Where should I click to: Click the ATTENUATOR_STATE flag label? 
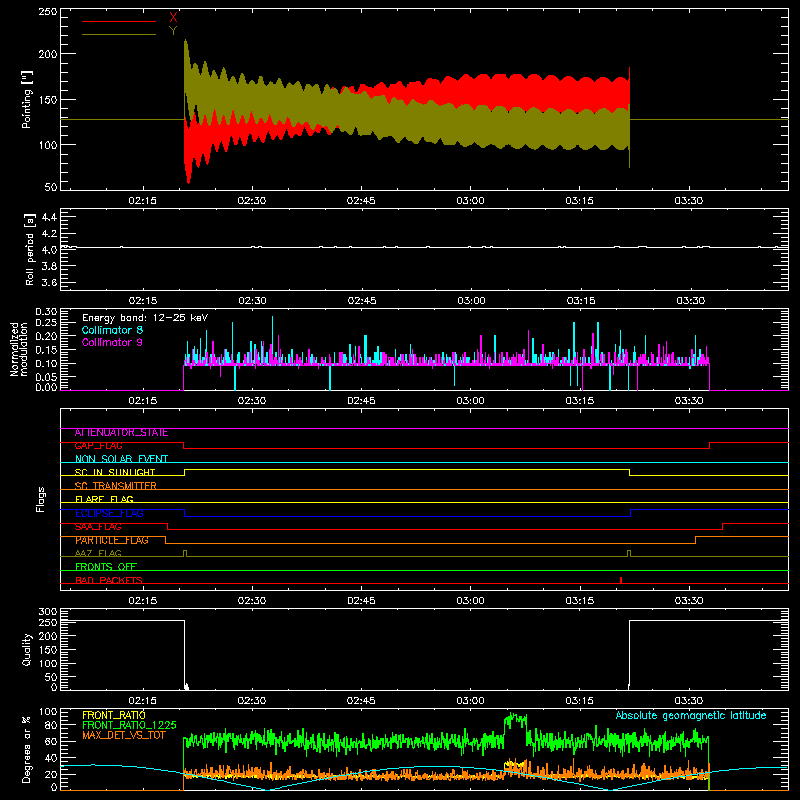click(x=121, y=433)
